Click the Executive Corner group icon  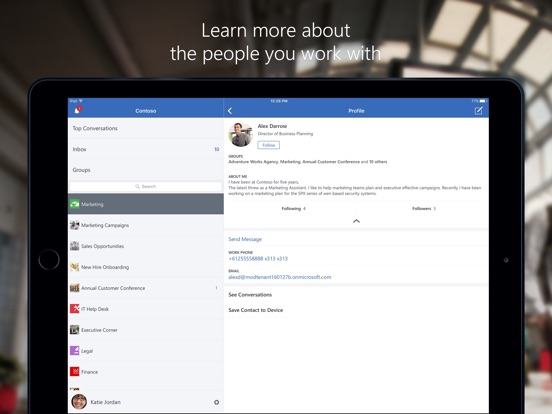coord(75,330)
